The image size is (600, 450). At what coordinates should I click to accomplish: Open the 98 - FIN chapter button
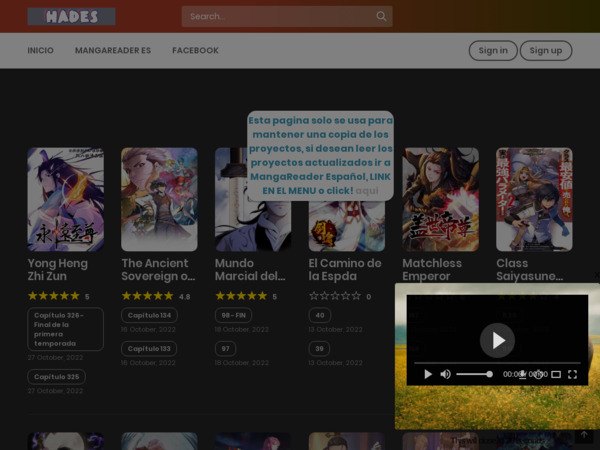click(x=233, y=315)
